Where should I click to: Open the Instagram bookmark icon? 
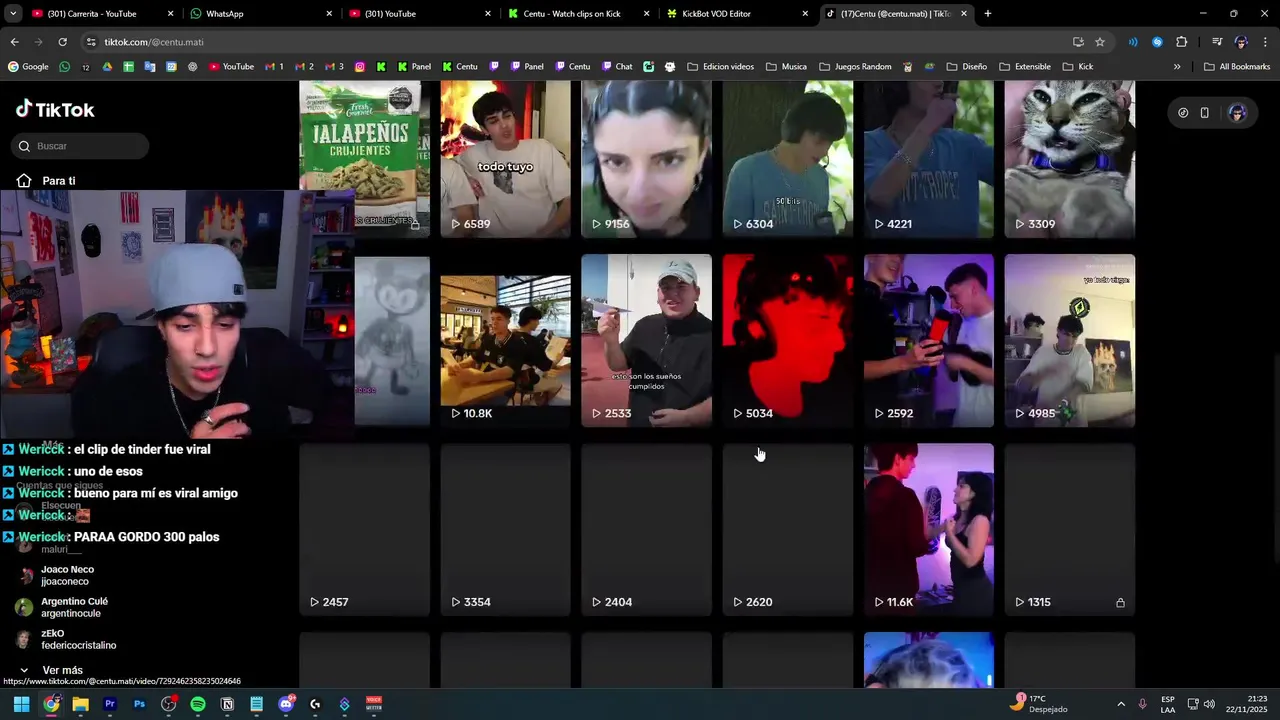point(360,67)
